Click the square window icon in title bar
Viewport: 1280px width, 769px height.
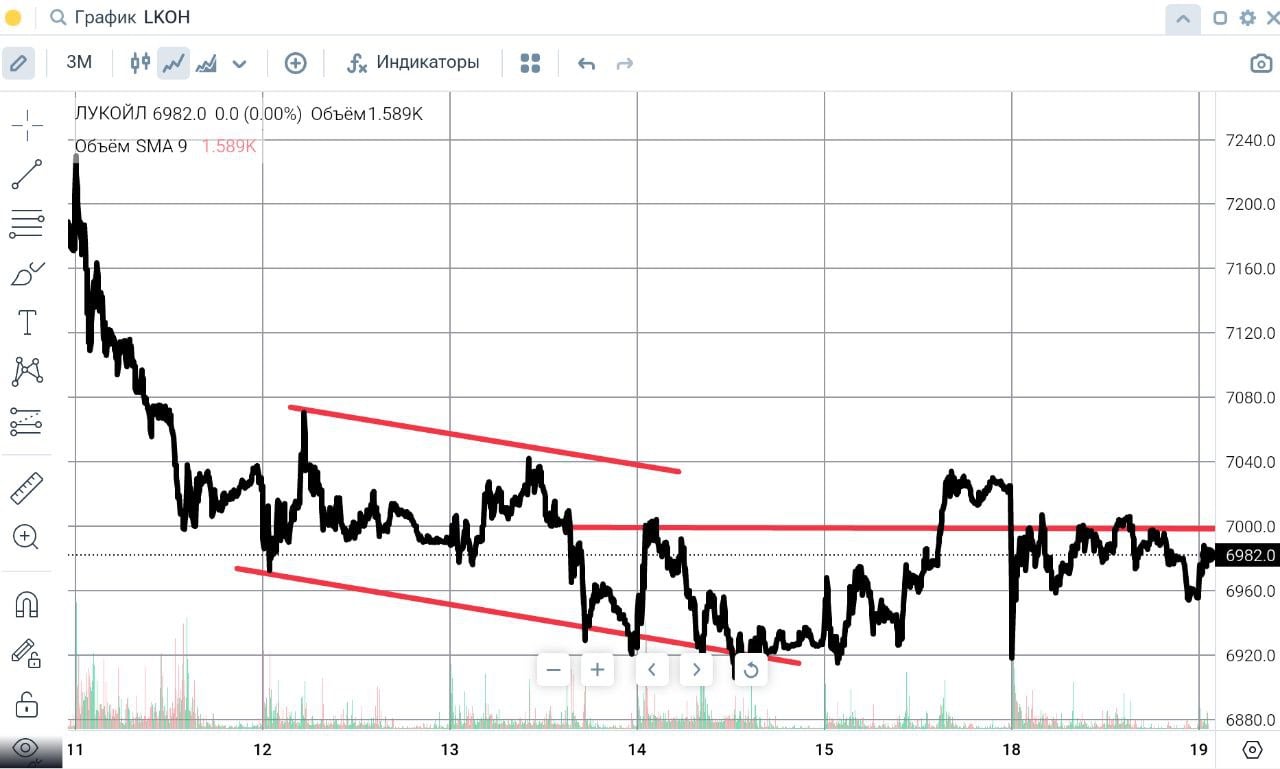coord(1220,18)
